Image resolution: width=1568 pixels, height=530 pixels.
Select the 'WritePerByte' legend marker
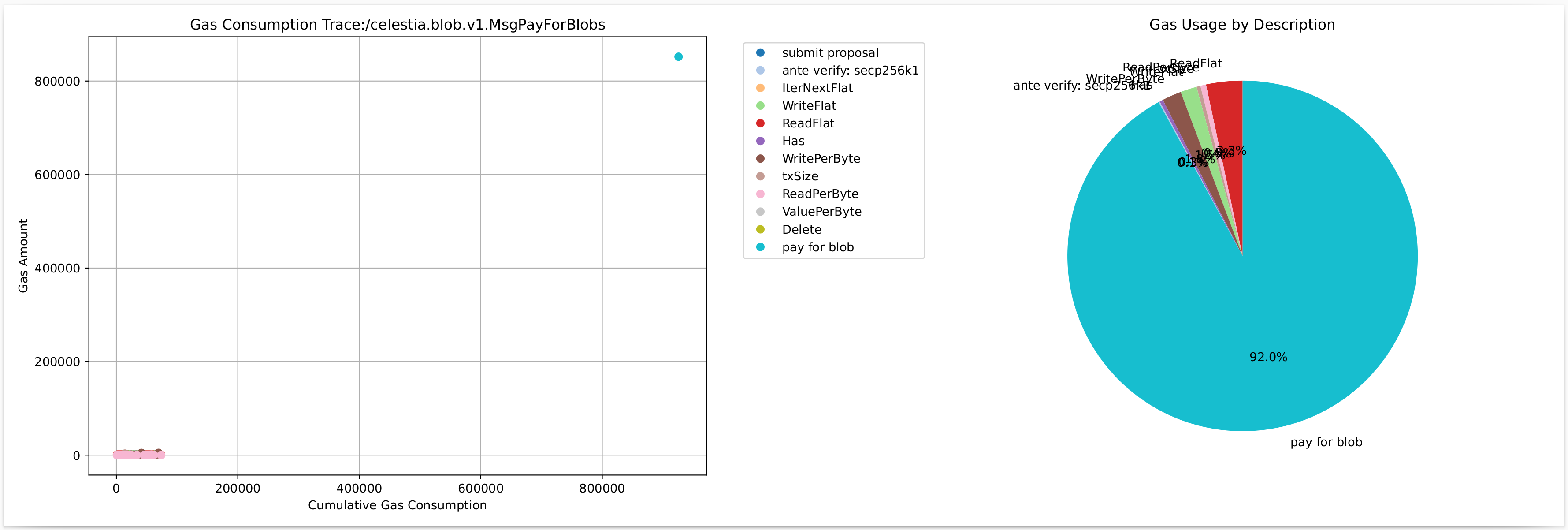pyautogui.click(x=761, y=158)
